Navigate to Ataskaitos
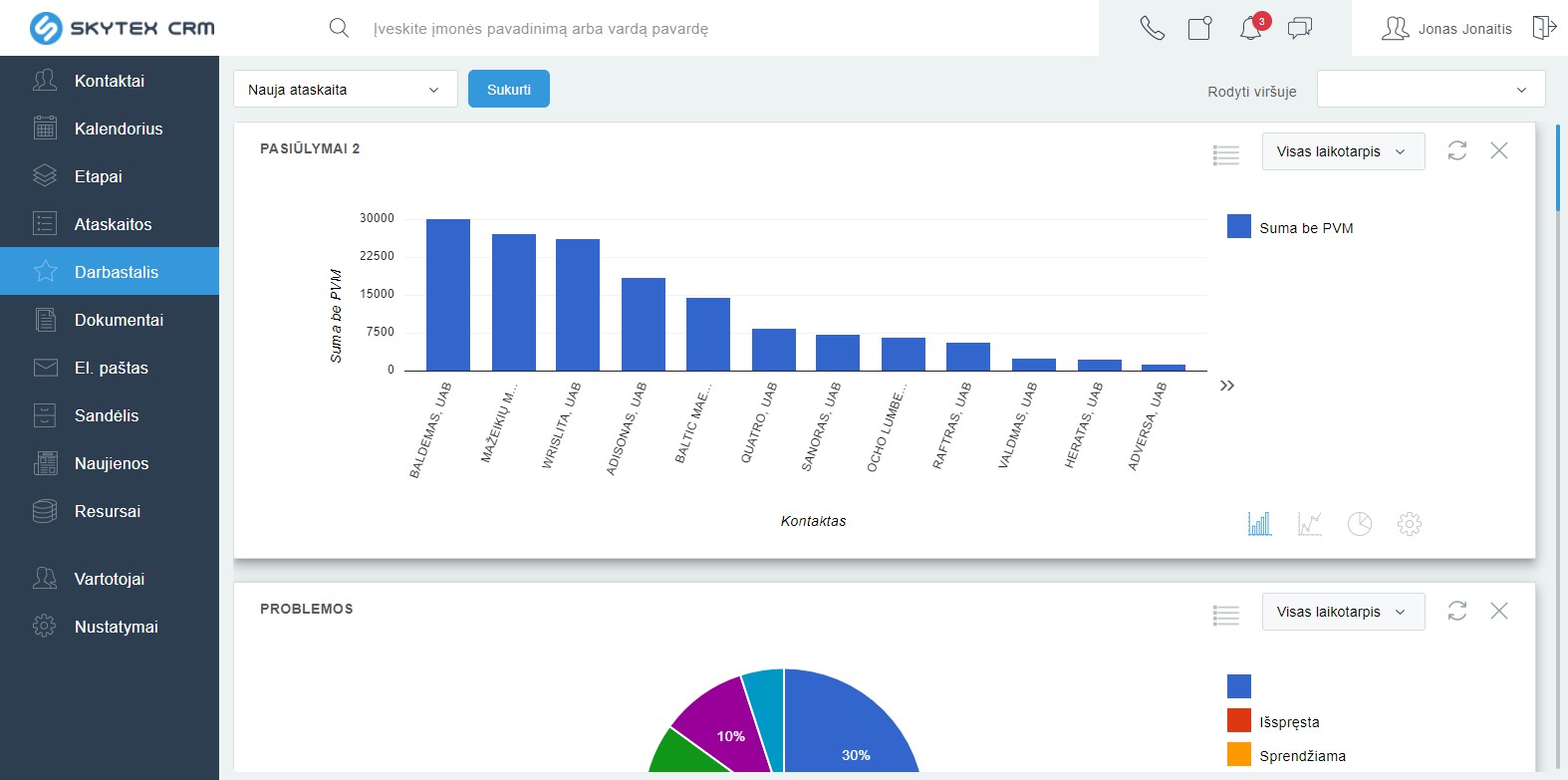The image size is (1568, 780). pos(110,224)
